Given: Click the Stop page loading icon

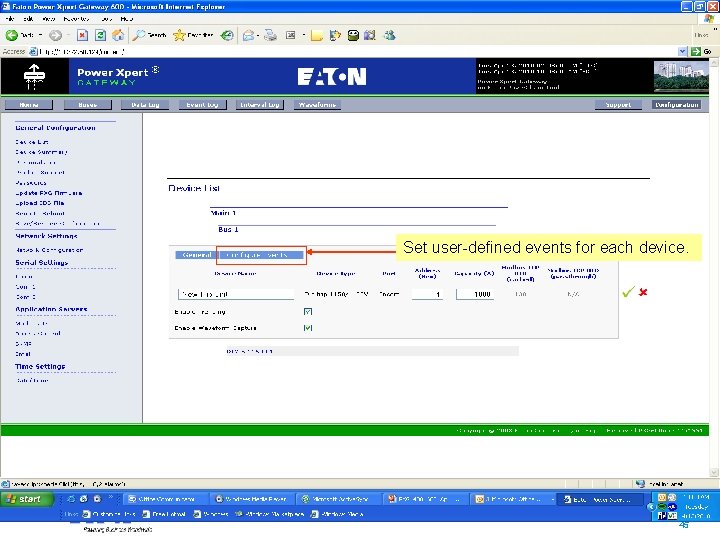Looking at the screenshot, I should coord(82,35).
